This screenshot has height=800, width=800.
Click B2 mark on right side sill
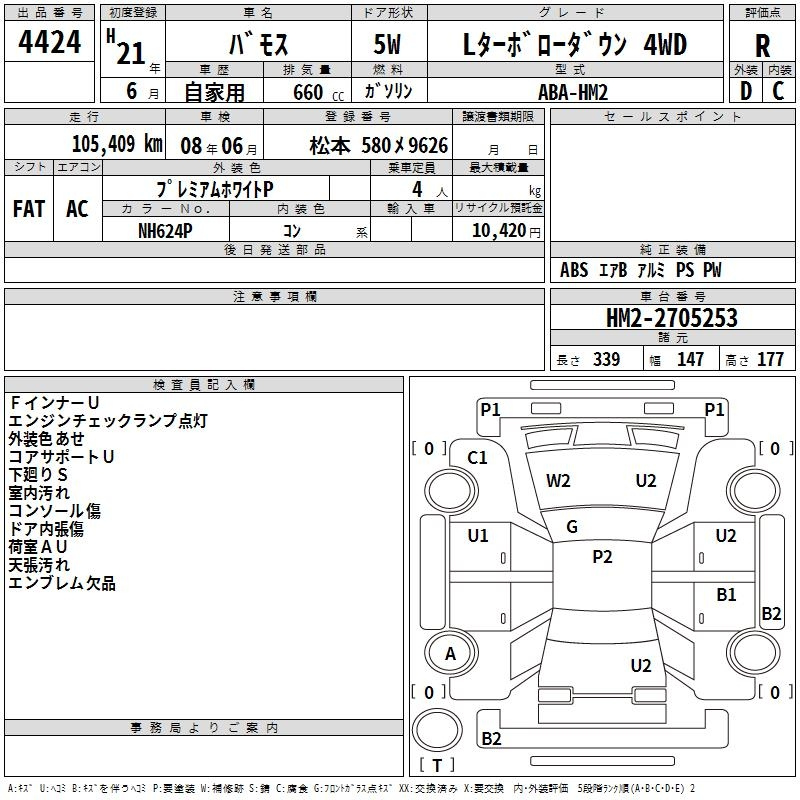[x=771, y=613]
